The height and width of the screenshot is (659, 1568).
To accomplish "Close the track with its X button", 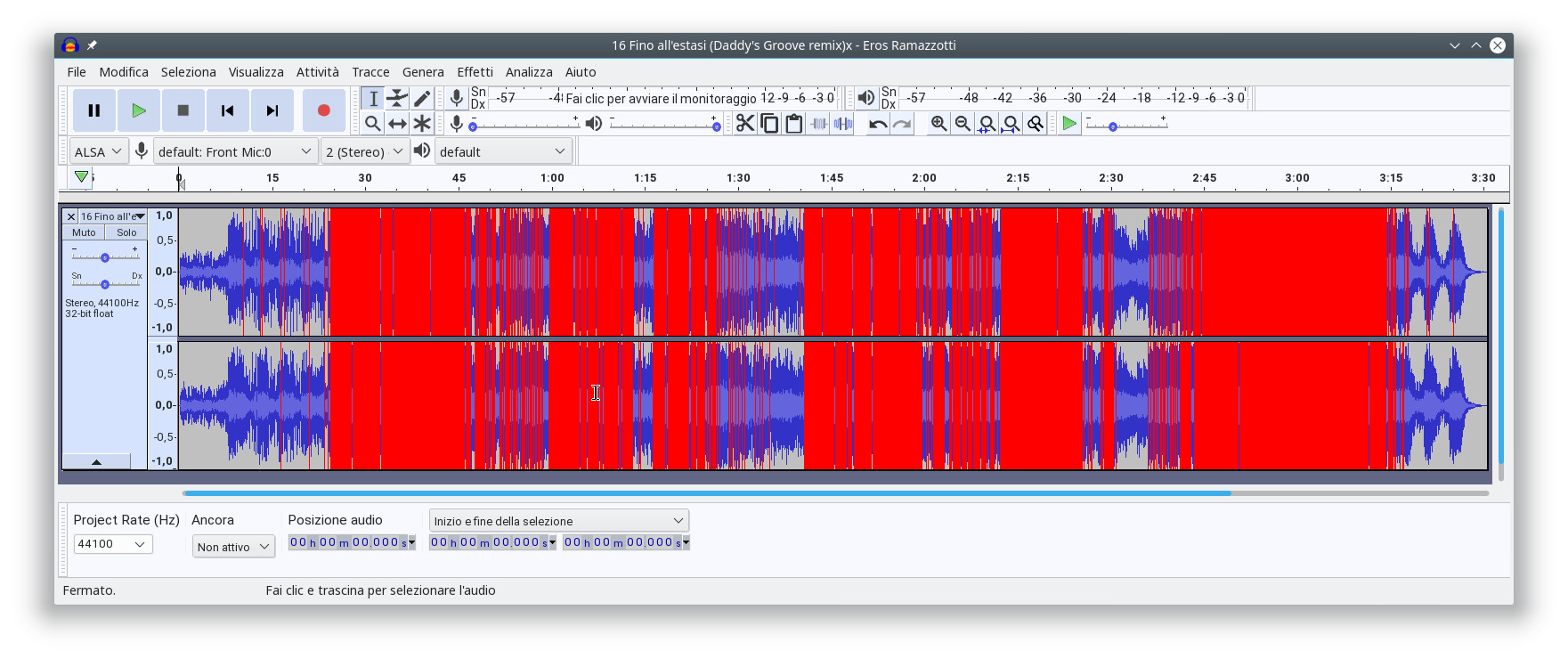I will click(x=71, y=216).
